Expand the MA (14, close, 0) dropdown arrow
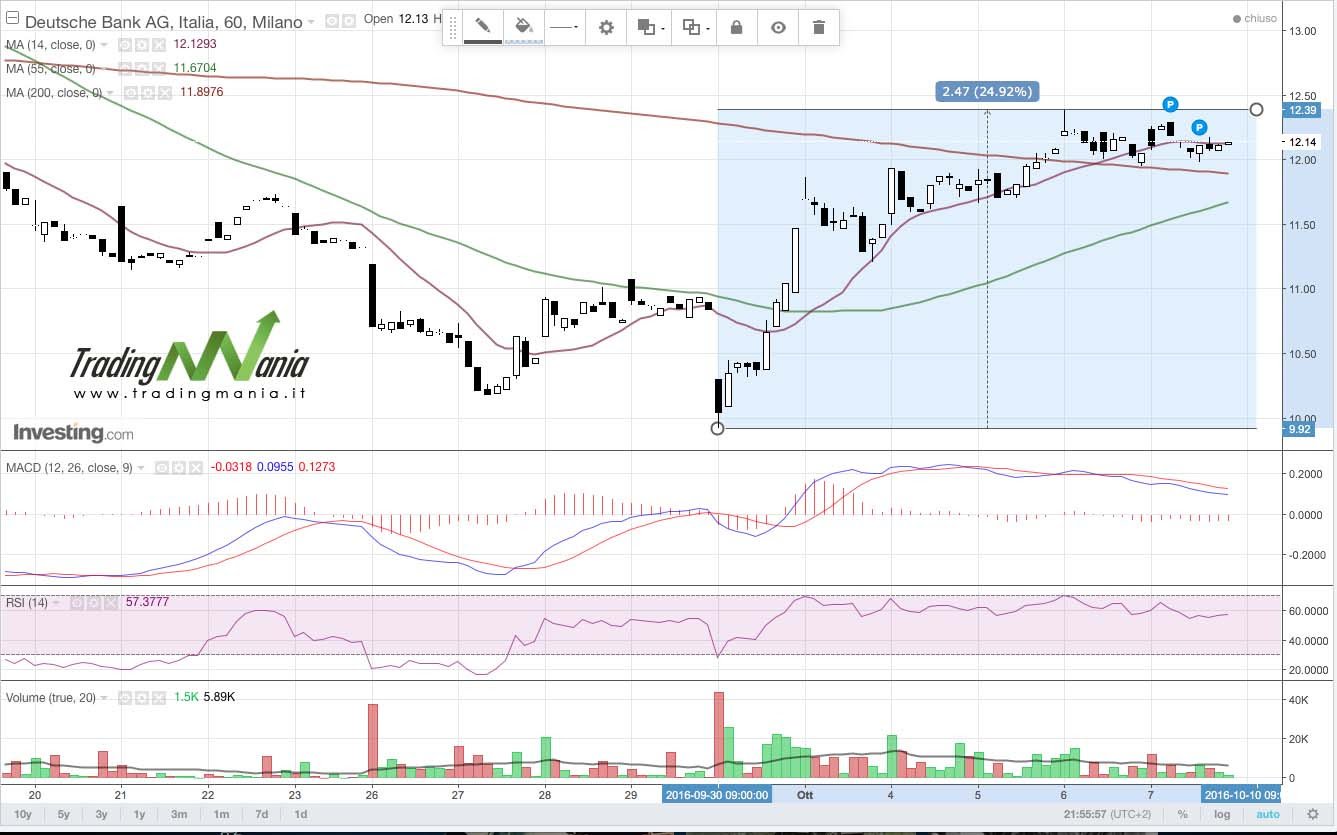 pos(104,45)
